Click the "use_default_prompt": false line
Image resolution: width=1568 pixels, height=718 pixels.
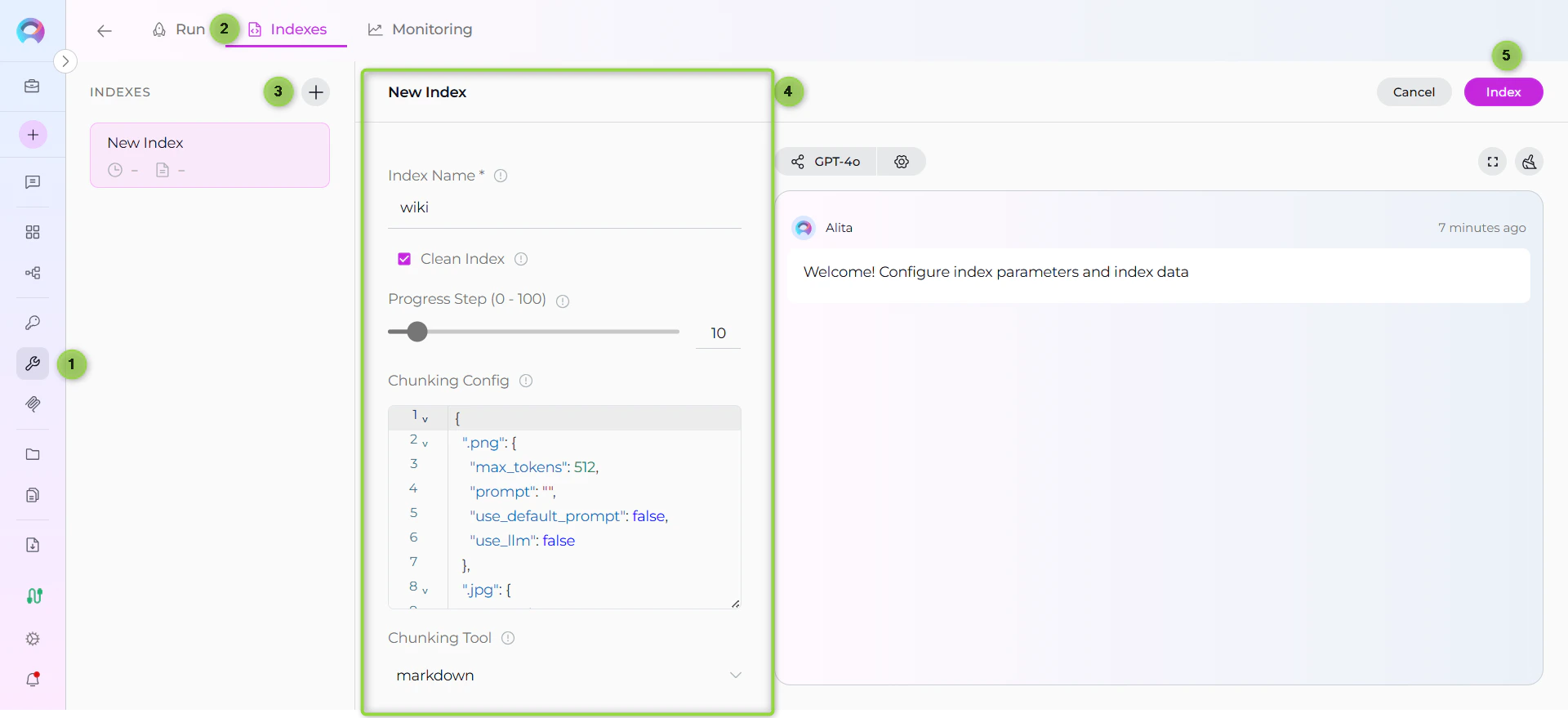click(568, 516)
